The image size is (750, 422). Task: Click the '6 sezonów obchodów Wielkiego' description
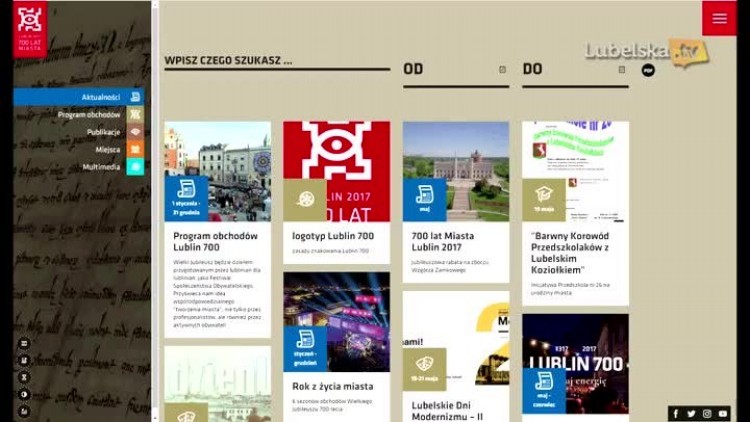tap(331, 405)
